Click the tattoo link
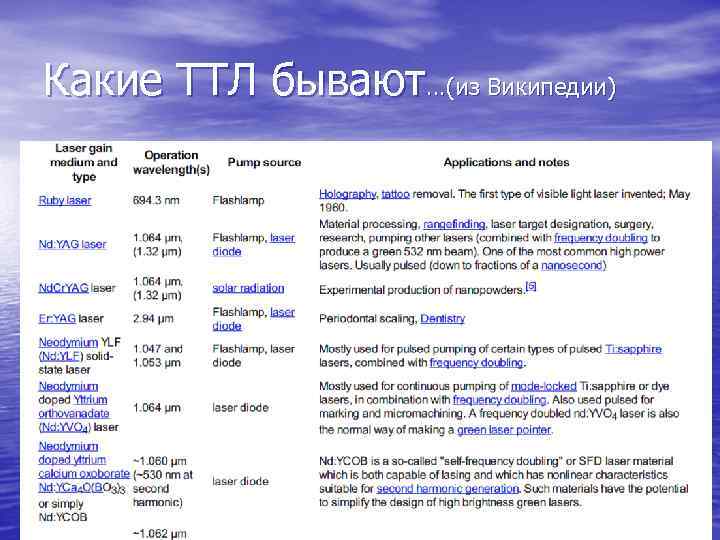720x540 pixels. pyautogui.click(x=395, y=194)
